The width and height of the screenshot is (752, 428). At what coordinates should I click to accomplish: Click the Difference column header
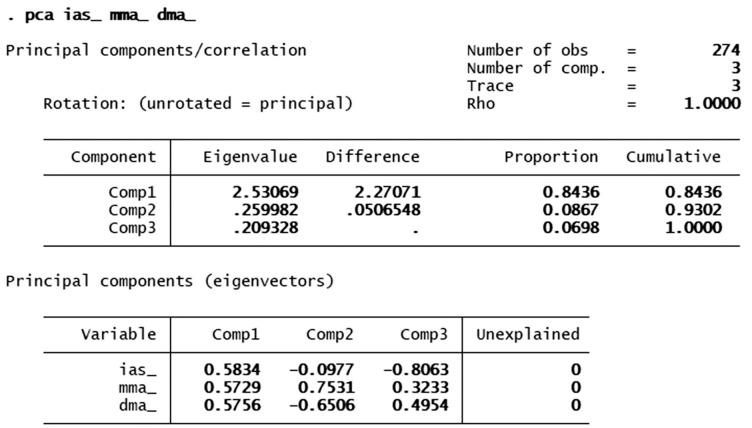tap(372, 157)
